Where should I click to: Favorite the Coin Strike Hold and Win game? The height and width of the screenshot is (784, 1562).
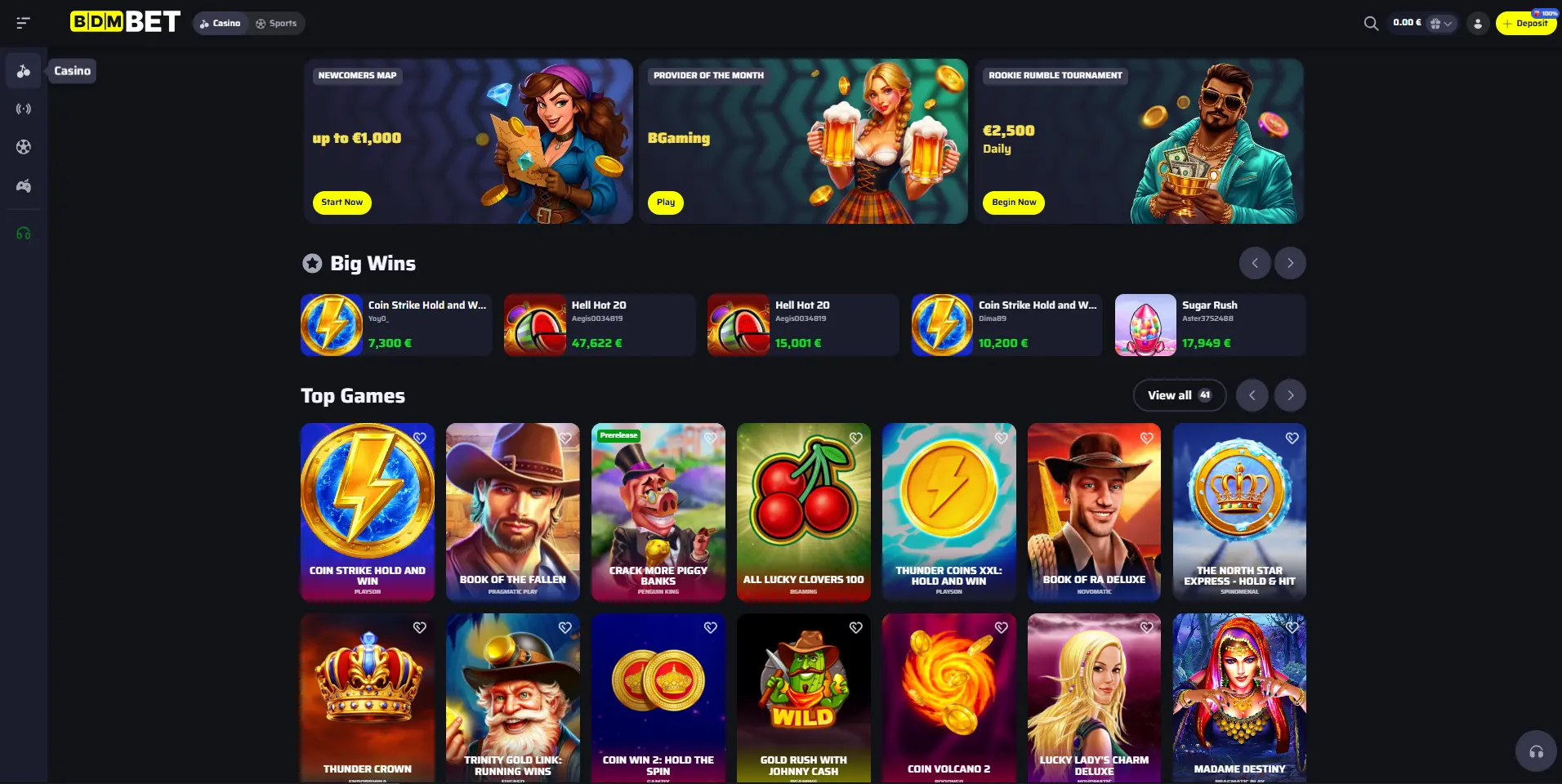pos(420,438)
